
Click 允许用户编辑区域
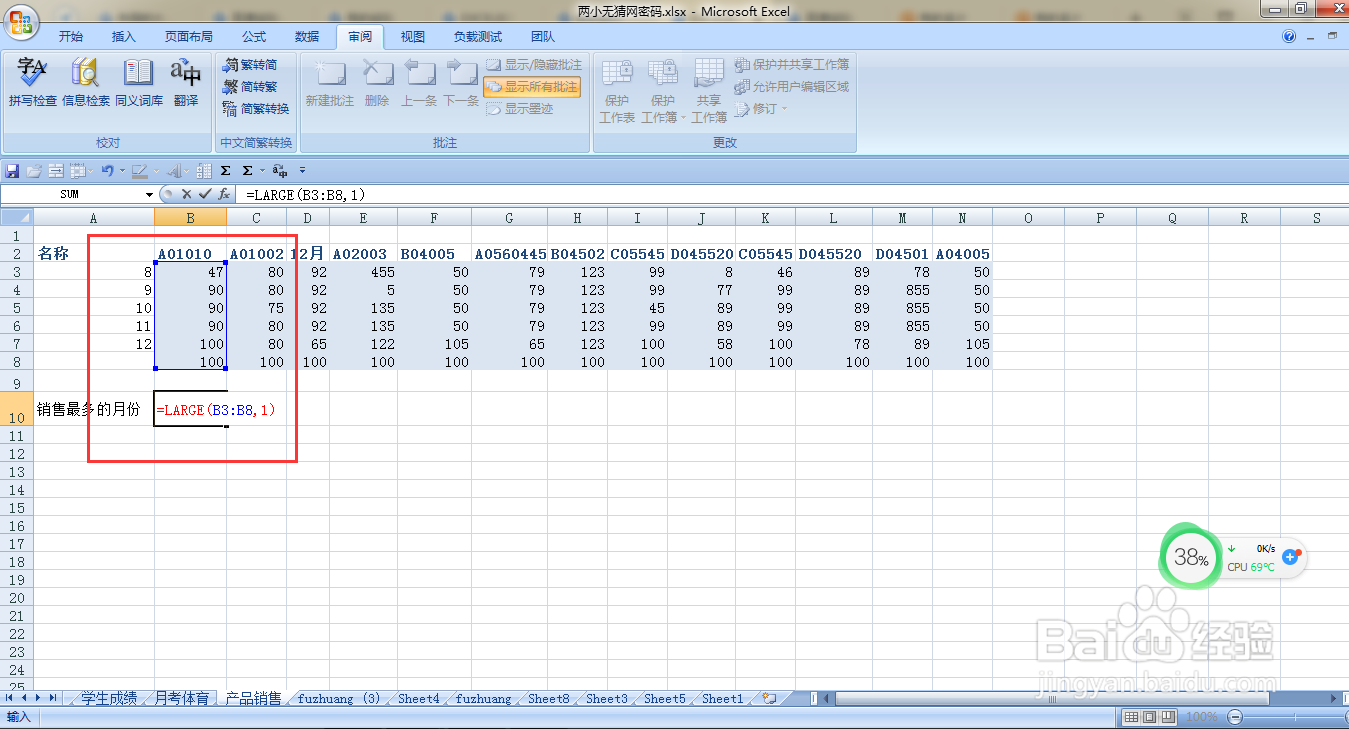792,87
